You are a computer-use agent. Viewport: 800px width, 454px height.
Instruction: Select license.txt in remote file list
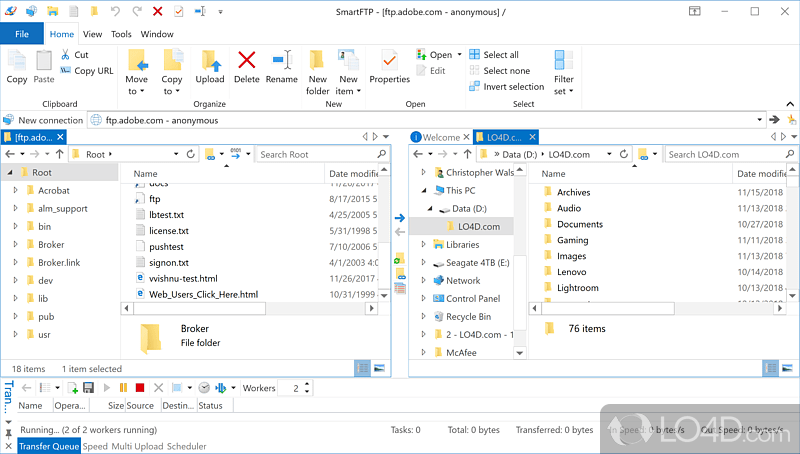(x=169, y=231)
